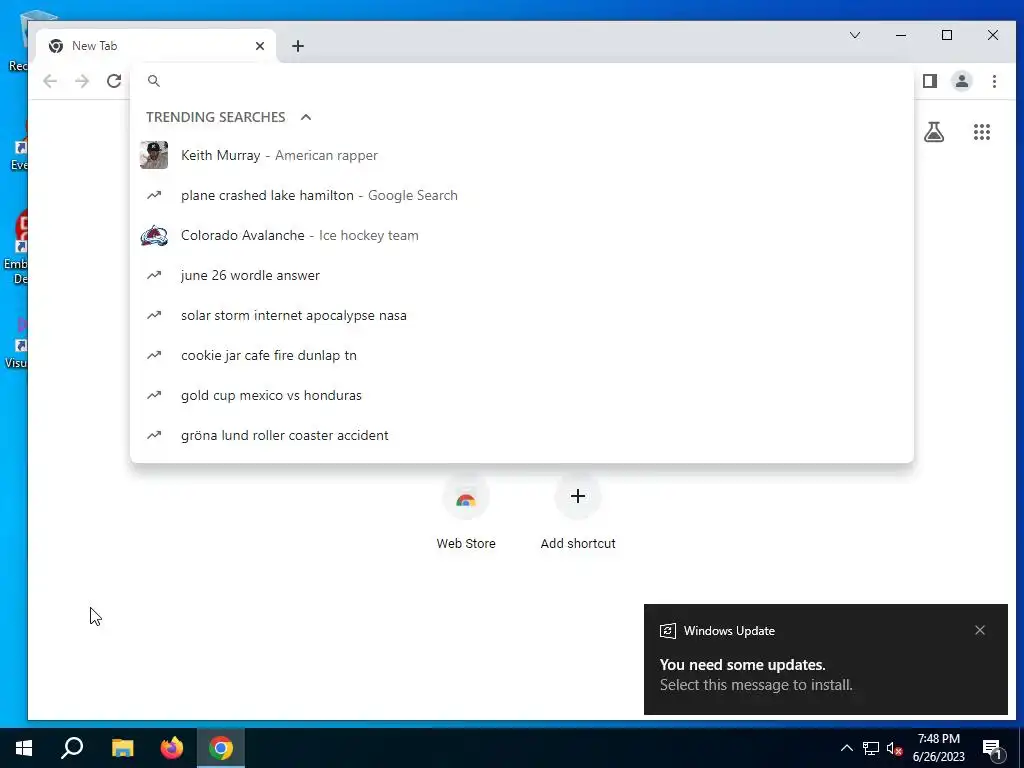This screenshot has width=1024, height=768.
Task: Open the side panel icon
Action: tap(930, 81)
